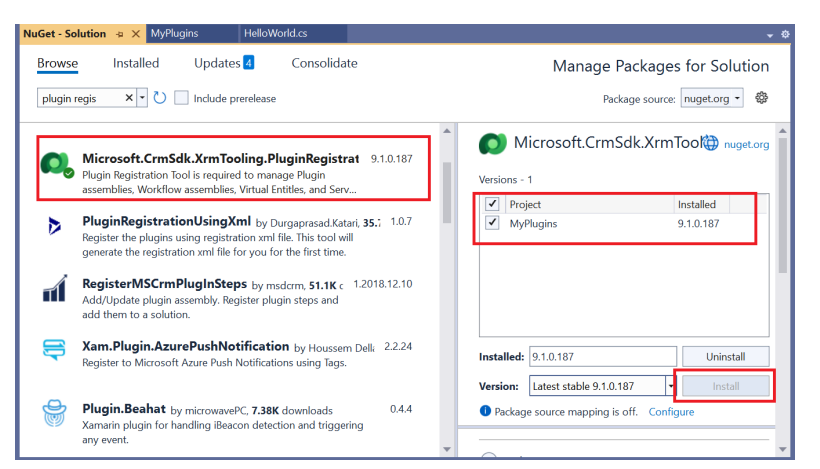Click the package list scroll down arrow
Viewport: 820px width, 469px height.
pyautogui.click(x=447, y=449)
